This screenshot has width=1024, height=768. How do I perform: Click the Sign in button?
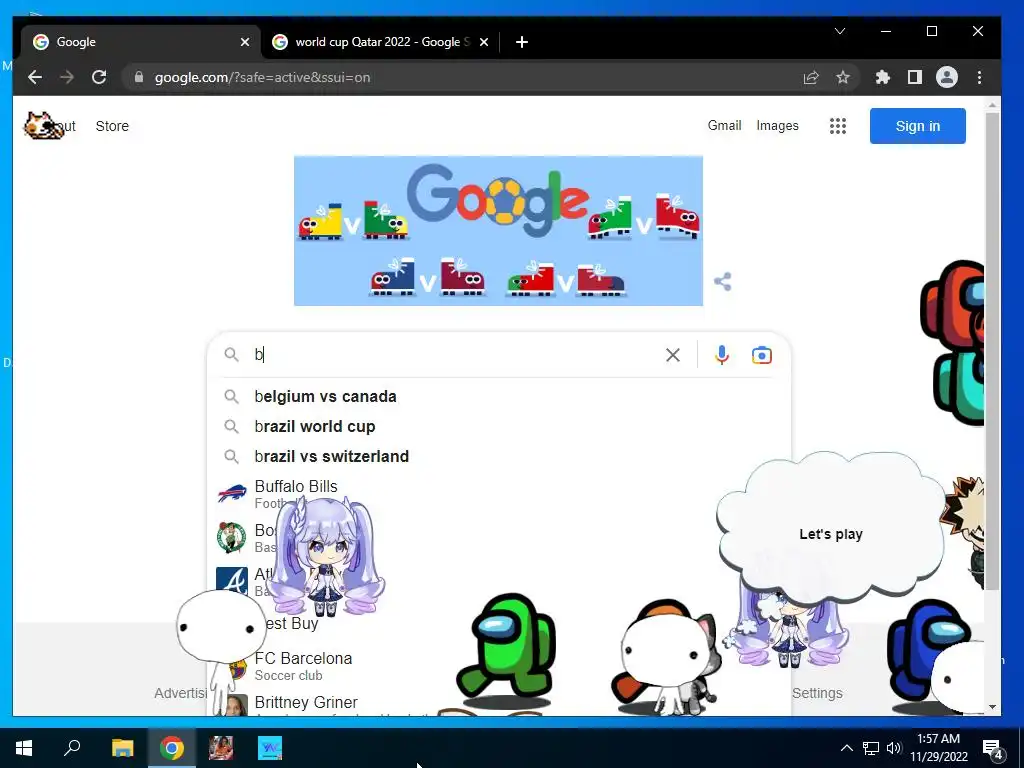pyautogui.click(x=918, y=126)
